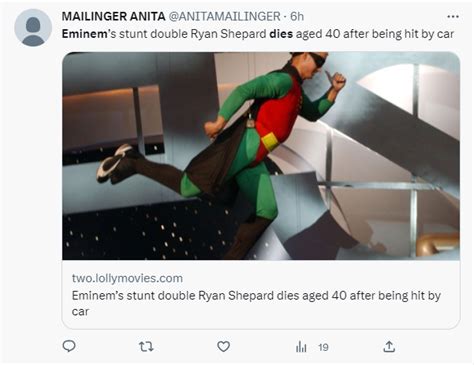The width and height of the screenshot is (474, 365).
Task: Click the masked face in the preview photo
Action: click(314, 62)
